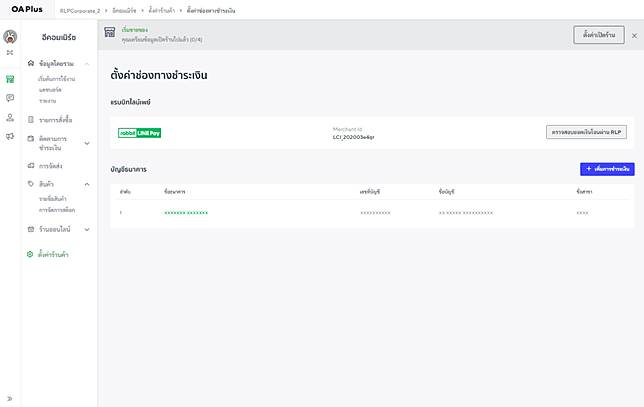The image size is (644, 407).
Task: Click the truck icon beside การจัดส่ง
Action: point(31,166)
